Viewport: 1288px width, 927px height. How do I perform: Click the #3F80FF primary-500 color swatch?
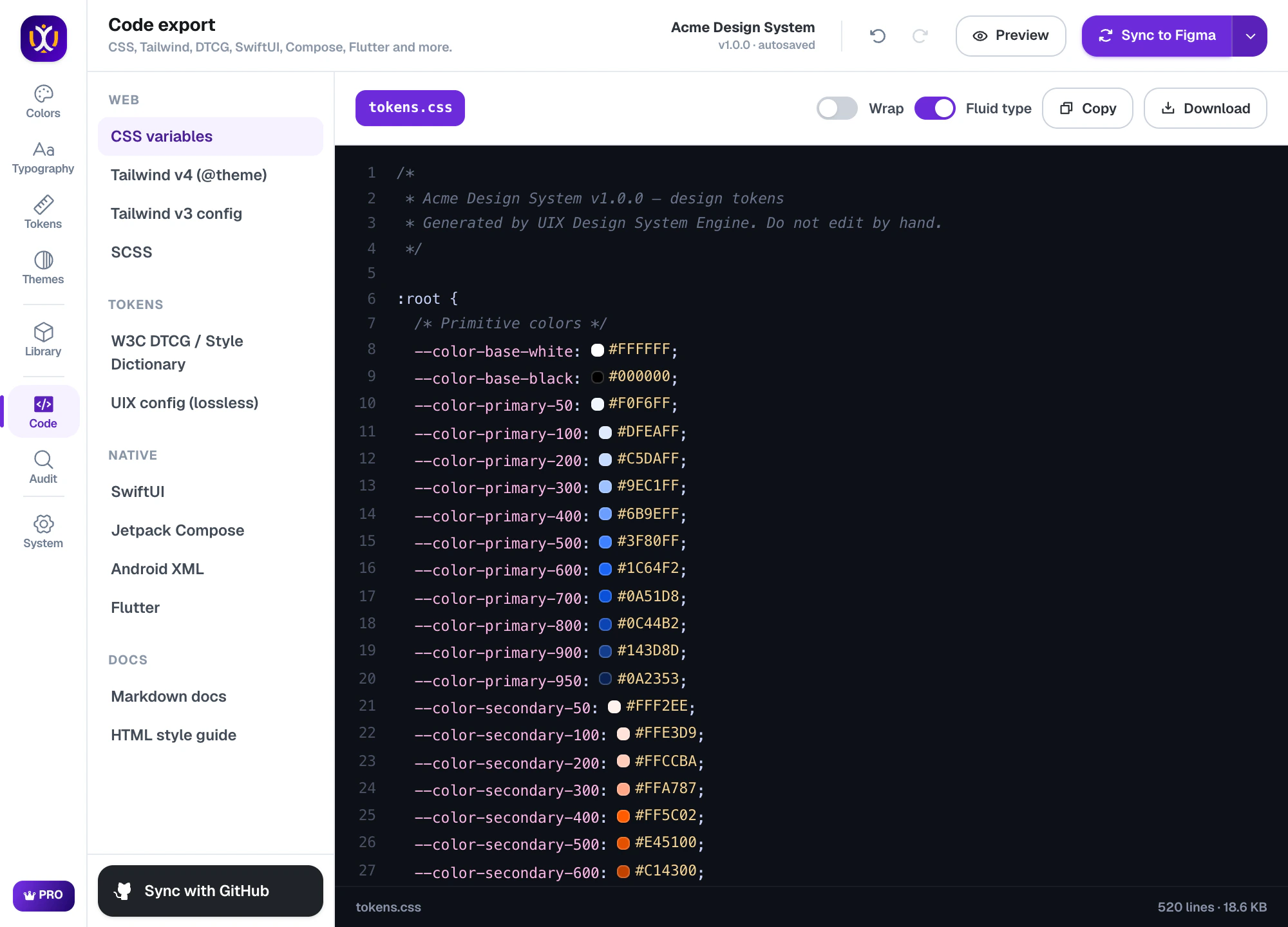(x=605, y=542)
